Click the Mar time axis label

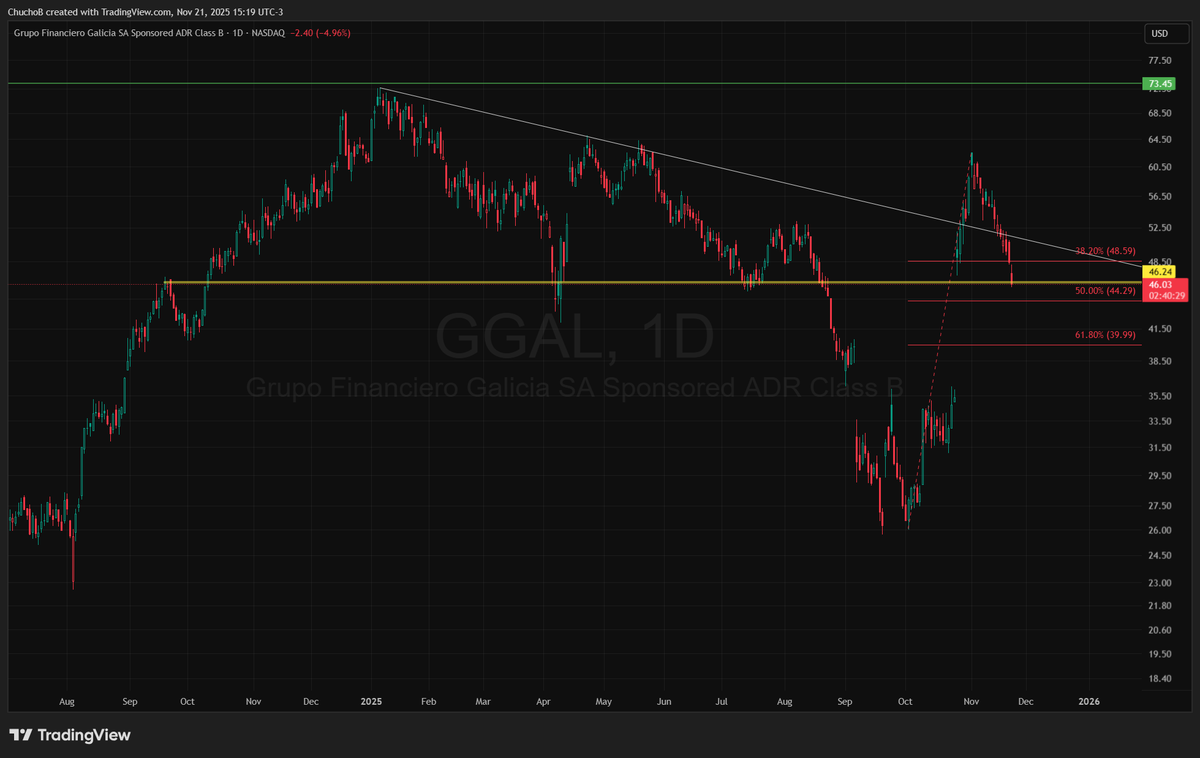click(x=483, y=703)
